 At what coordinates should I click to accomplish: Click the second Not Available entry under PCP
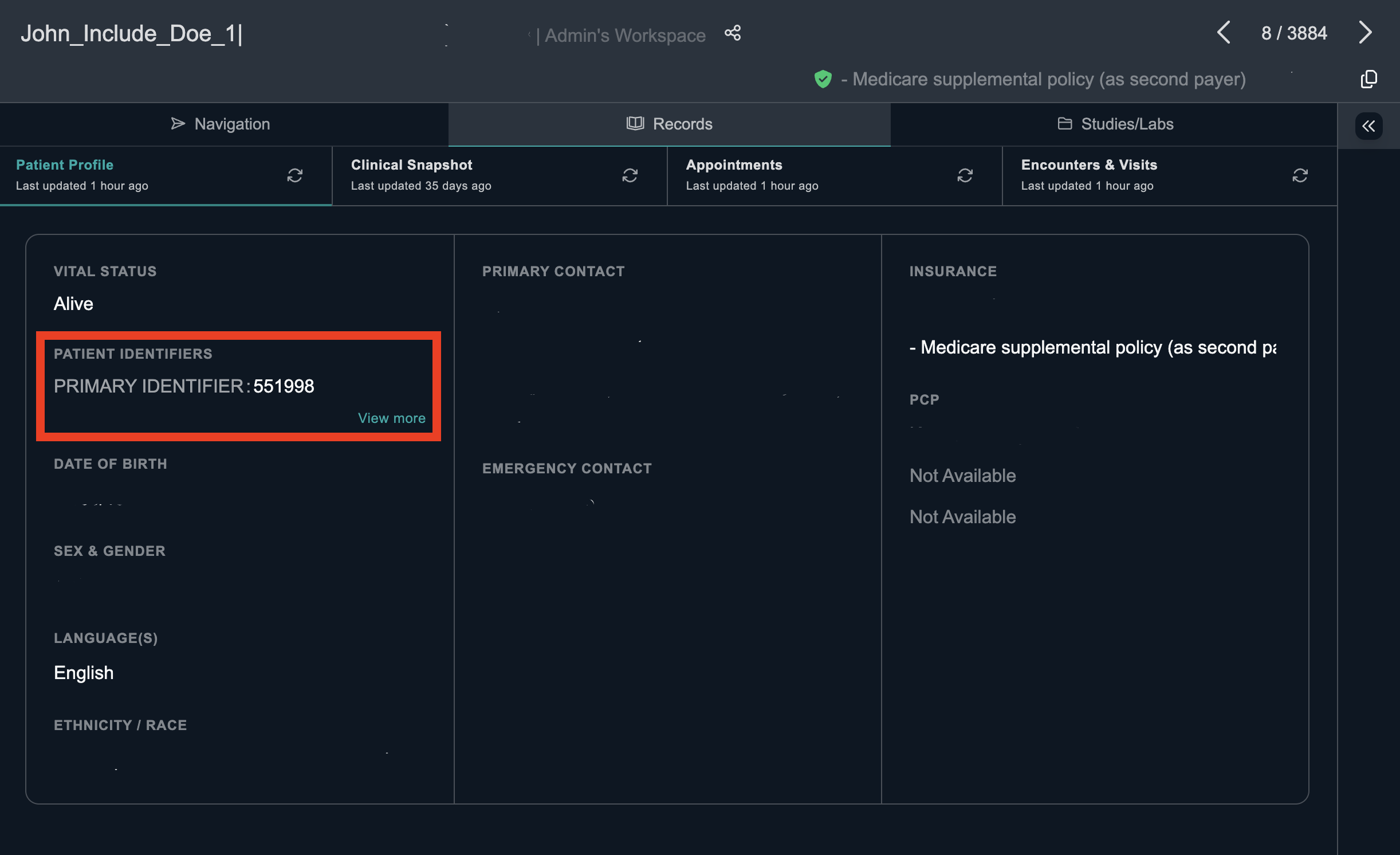(962, 517)
